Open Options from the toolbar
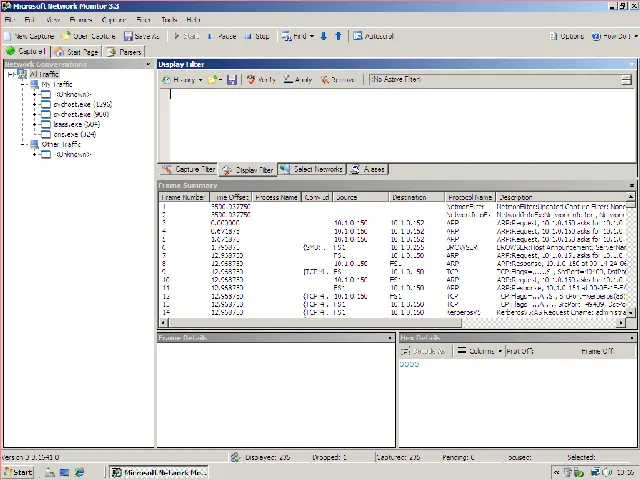The image size is (640, 480). (567, 36)
